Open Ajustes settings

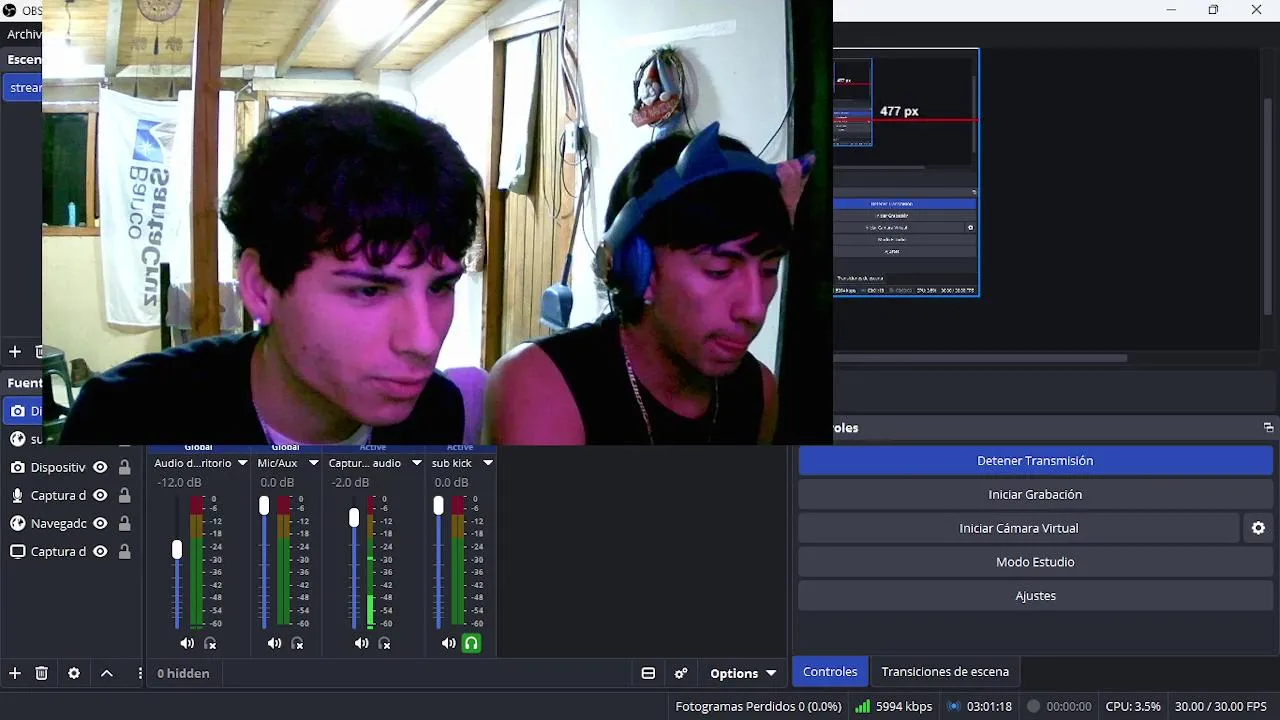click(1035, 595)
